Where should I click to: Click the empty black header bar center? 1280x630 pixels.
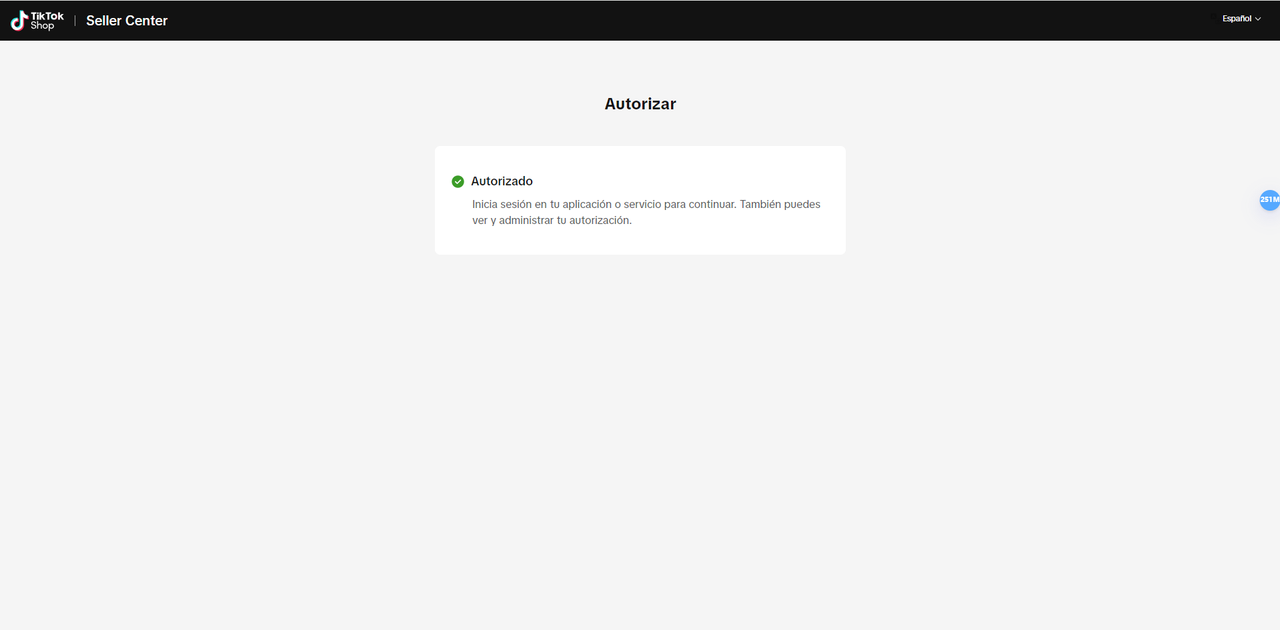point(640,20)
